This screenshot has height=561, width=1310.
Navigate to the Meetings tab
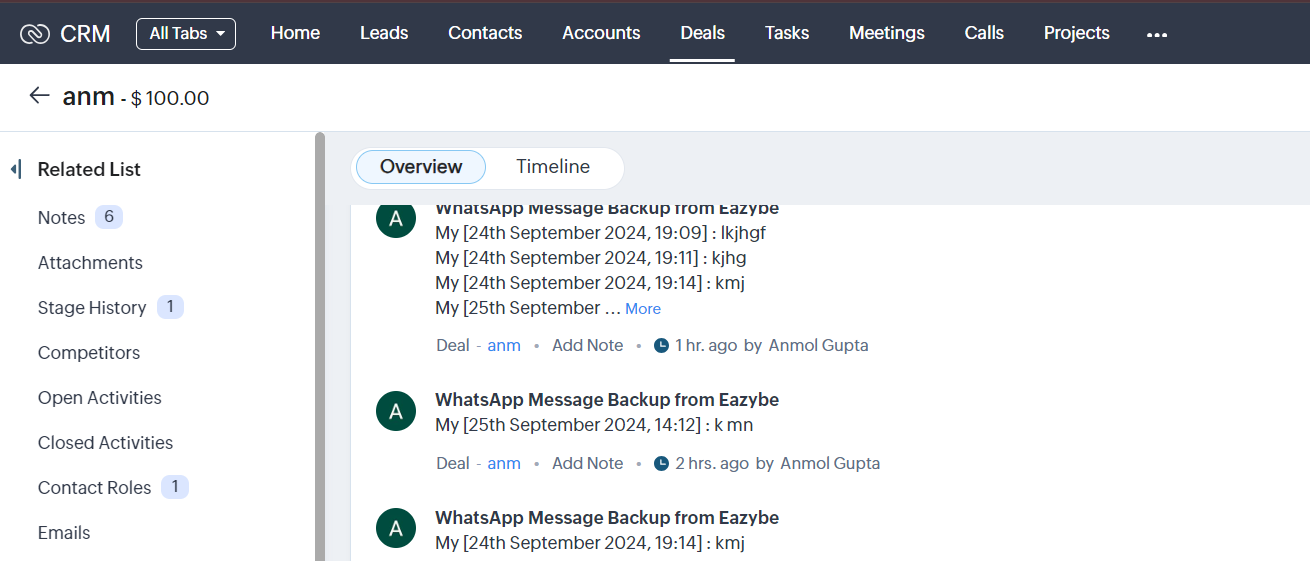coord(887,33)
